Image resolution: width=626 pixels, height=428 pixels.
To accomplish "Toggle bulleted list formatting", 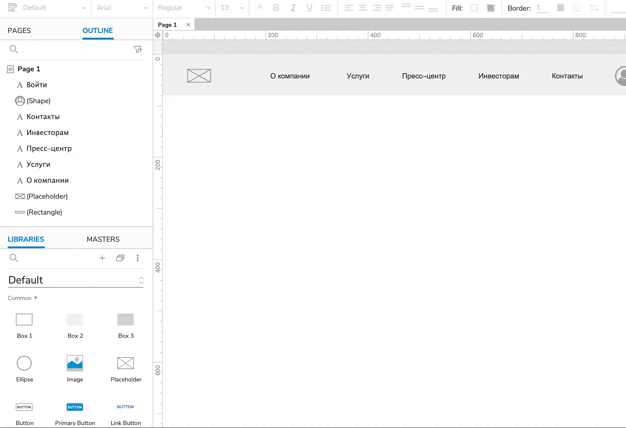I will point(326,8).
